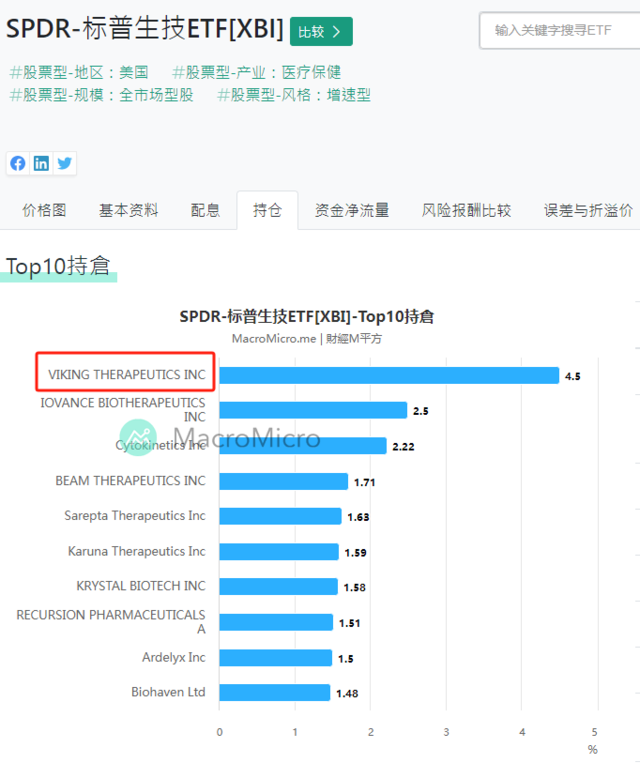Click the 4.5 value label
This screenshot has width=640, height=763.
(572, 376)
